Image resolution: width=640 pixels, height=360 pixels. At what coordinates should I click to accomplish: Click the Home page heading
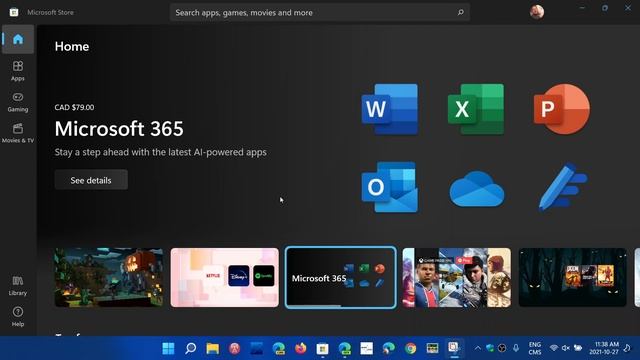pos(72,47)
